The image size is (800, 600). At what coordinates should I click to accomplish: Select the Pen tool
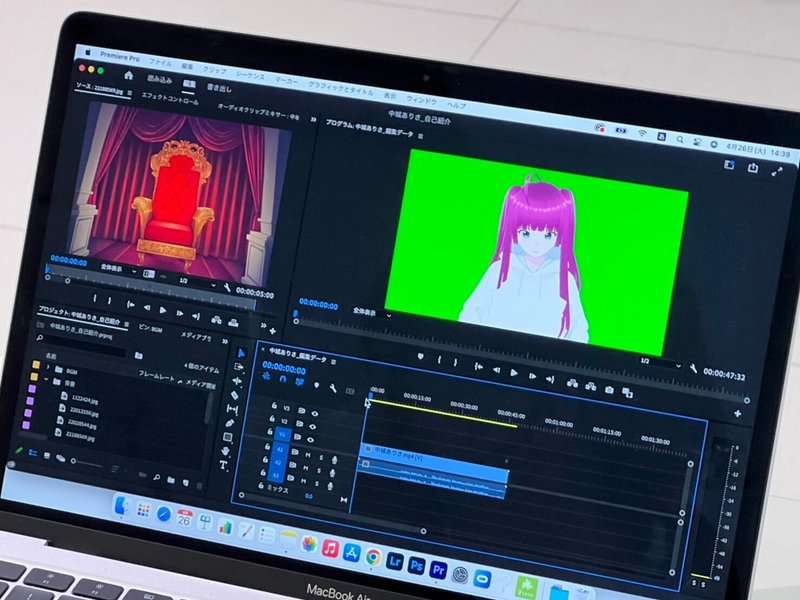(230, 423)
